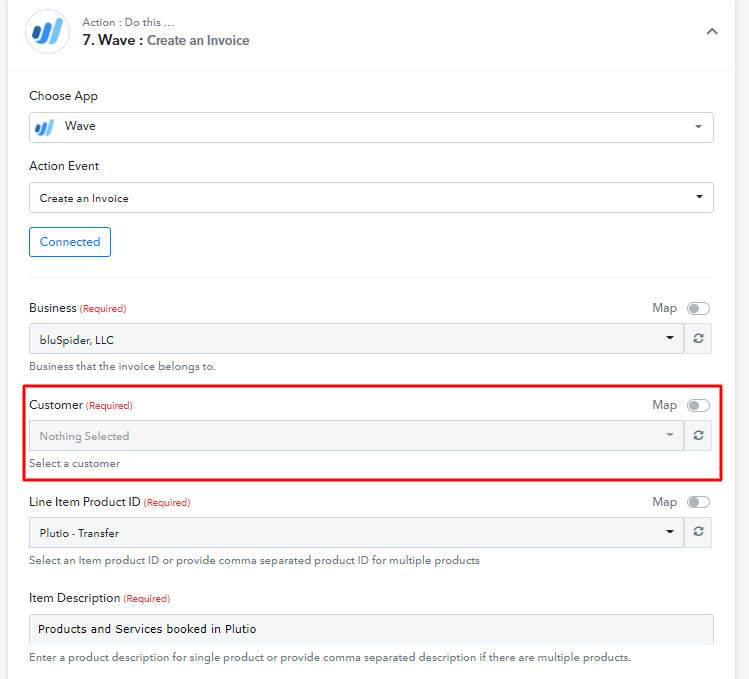Refresh the Customer field list
749x679 pixels.
coord(698,435)
